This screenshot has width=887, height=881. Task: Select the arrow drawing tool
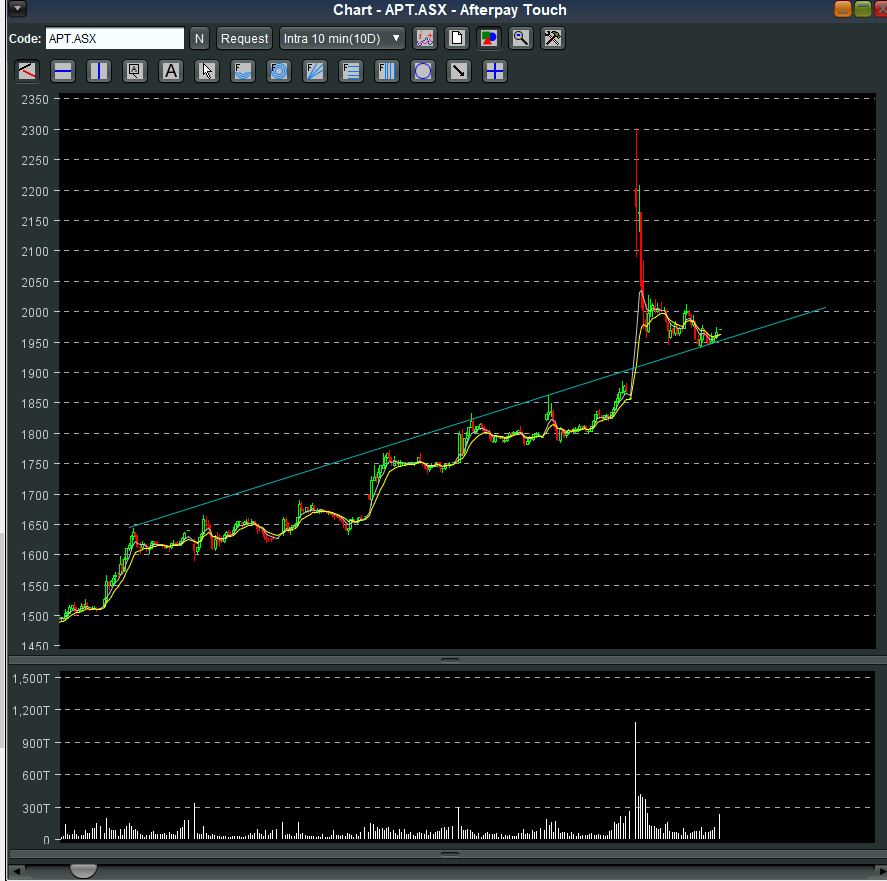[459, 71]
